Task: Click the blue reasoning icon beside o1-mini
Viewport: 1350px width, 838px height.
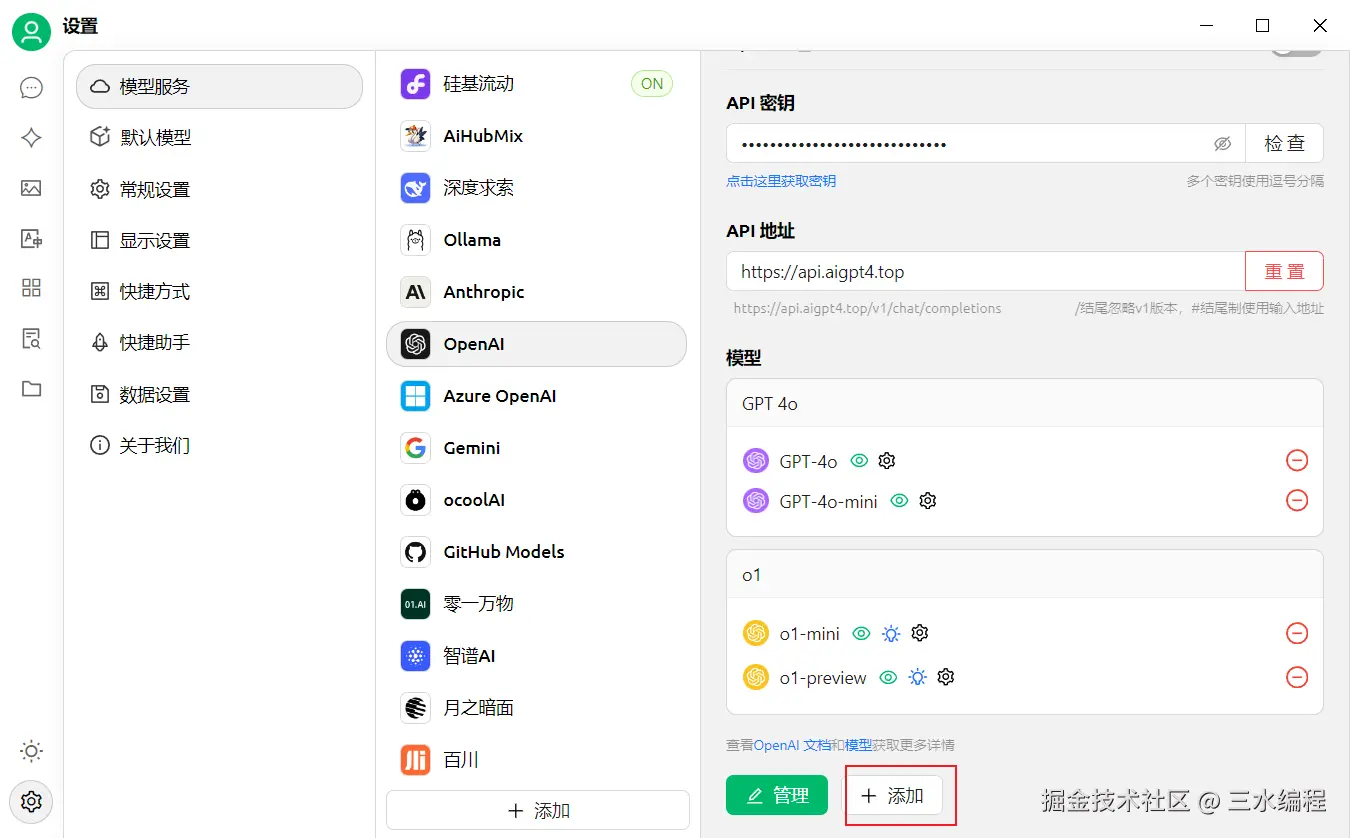Action: pos(891,633)
